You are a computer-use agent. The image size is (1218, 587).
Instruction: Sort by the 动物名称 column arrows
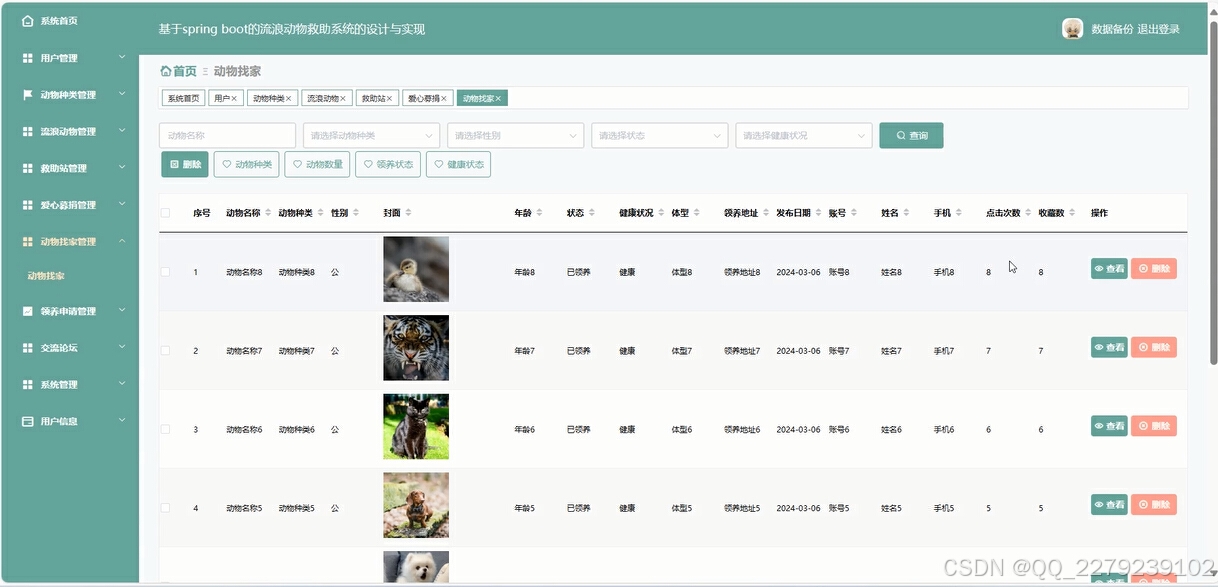coord(268,213)
